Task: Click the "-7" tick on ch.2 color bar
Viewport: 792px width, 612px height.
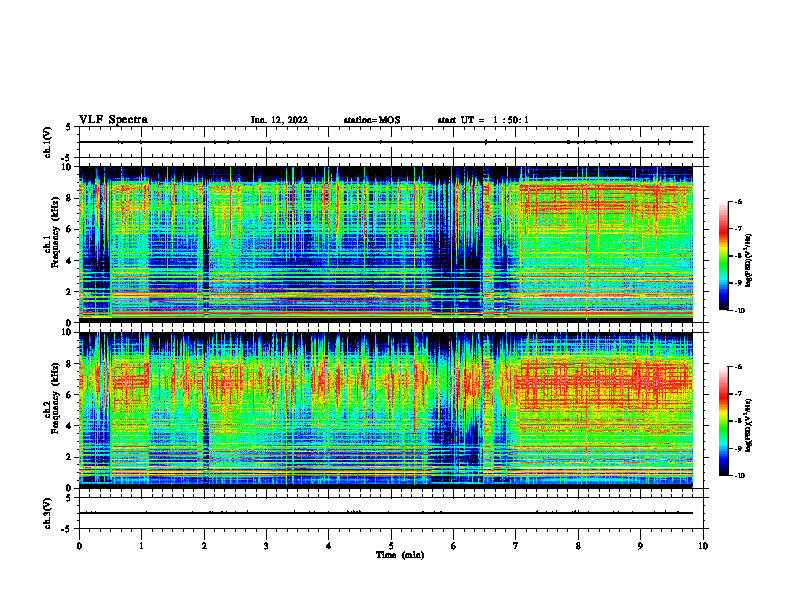Action: (x=738, y=394)
